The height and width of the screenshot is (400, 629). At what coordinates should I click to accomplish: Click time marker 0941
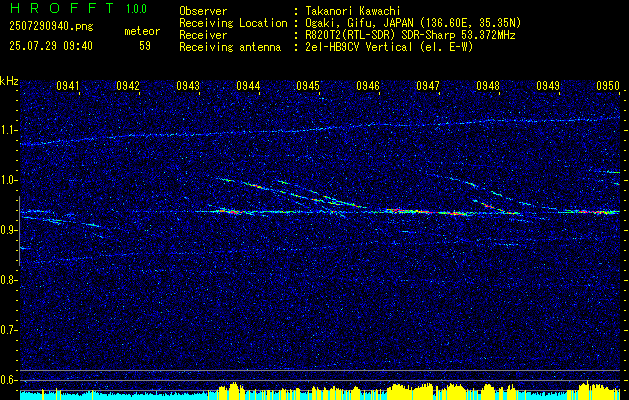[x=68, y=85]
